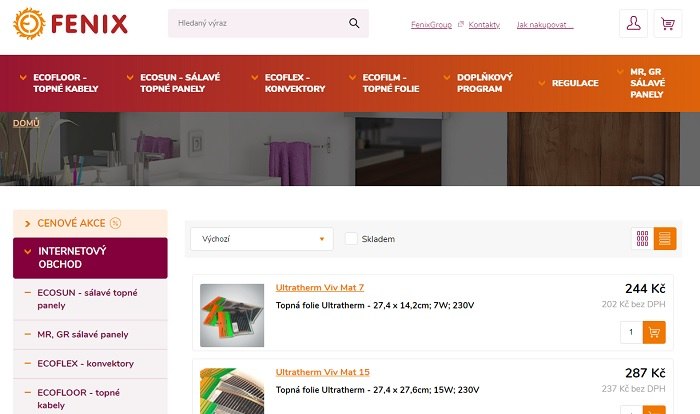The width and height of the screenshot is (700, 414).
Task: Click the 244 Kč price text
Action: coord(645,289)
